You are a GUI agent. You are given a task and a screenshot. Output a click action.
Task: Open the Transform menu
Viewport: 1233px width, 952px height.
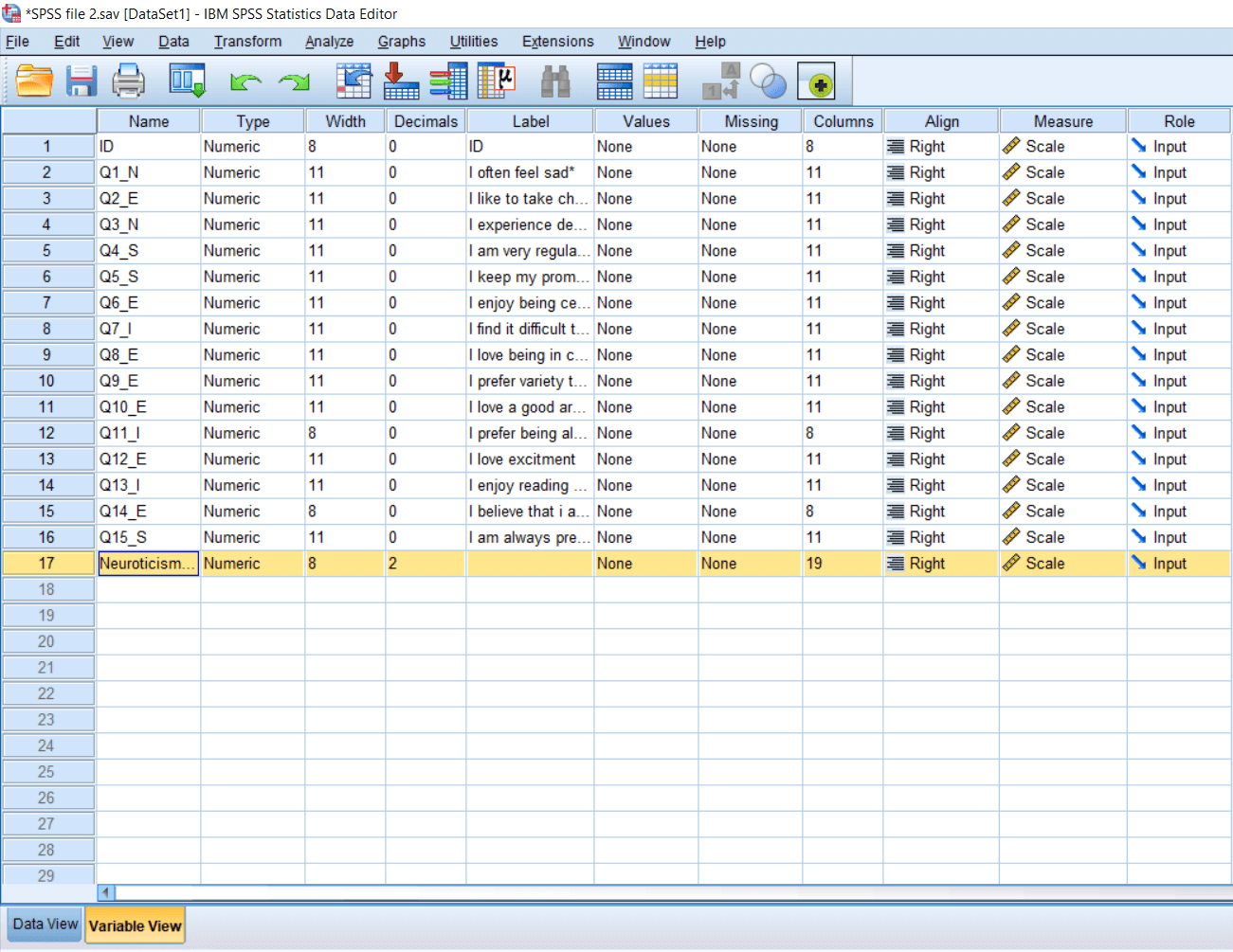click(x=247, y=42)
